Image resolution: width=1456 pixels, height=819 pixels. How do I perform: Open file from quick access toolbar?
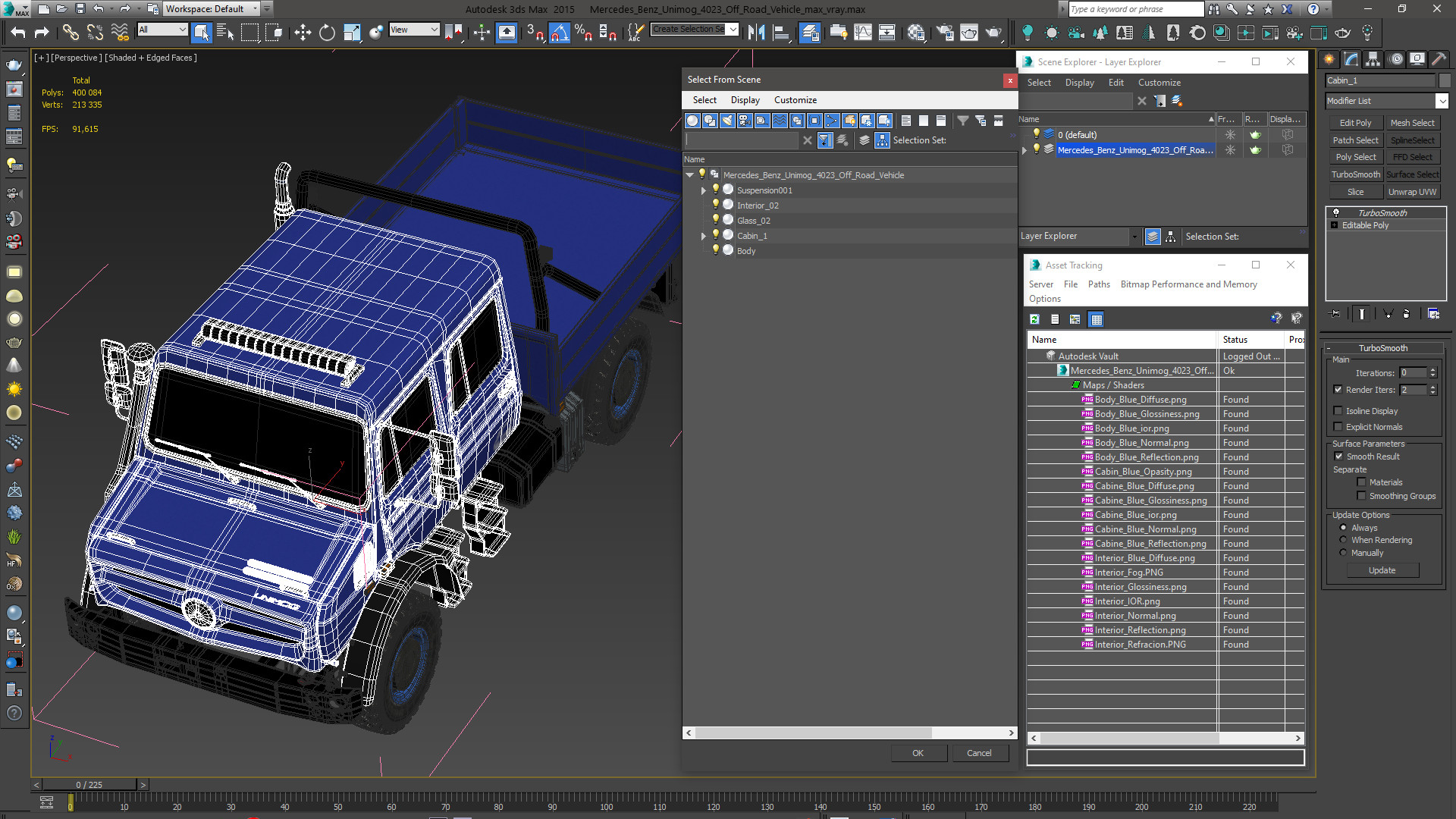coord(62,9)
